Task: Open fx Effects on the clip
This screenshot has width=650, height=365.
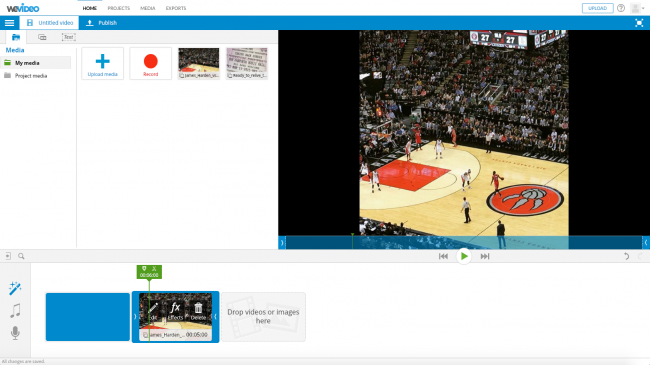Action: point(175,311)
